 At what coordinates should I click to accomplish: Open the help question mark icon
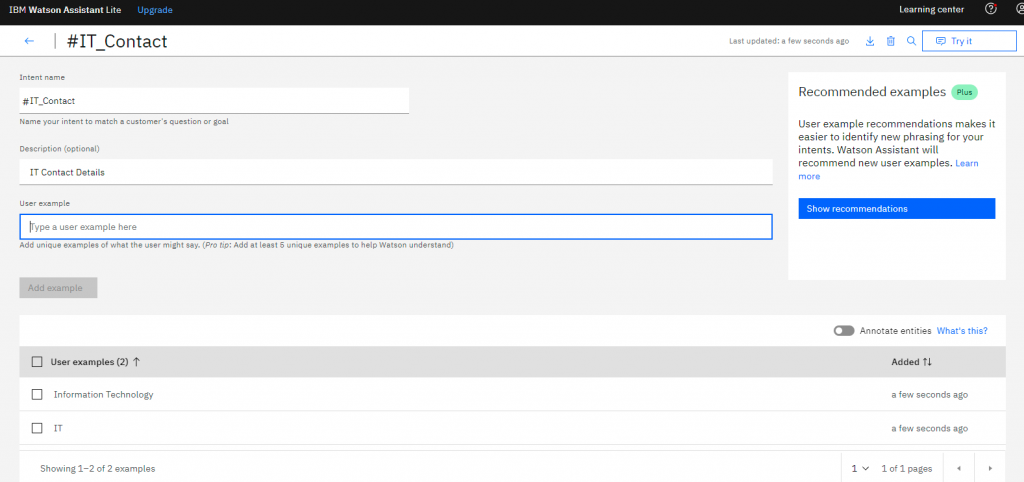tap(991, 9)
